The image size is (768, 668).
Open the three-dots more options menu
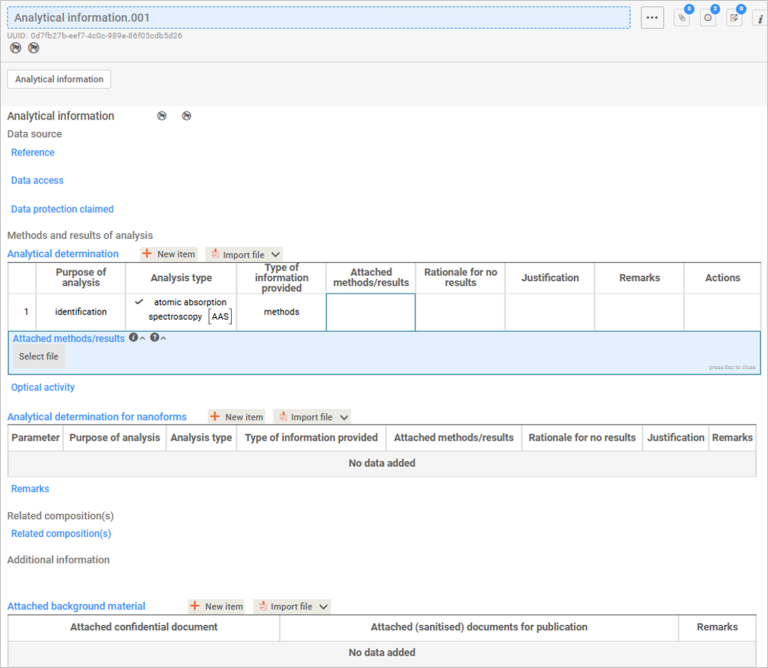pyautogui.click(x=652, y=18)
